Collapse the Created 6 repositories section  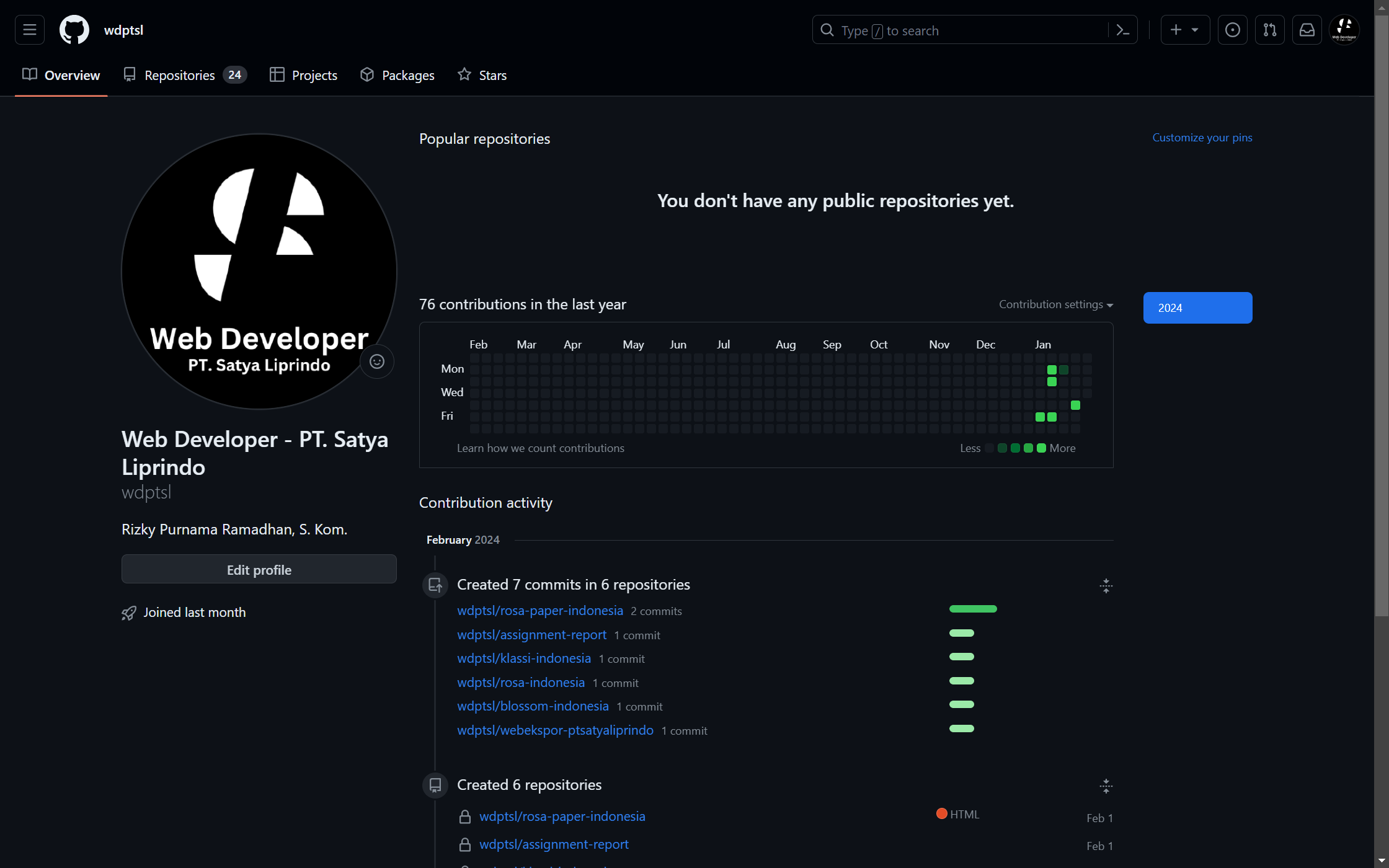click(x=1106, y=786)
